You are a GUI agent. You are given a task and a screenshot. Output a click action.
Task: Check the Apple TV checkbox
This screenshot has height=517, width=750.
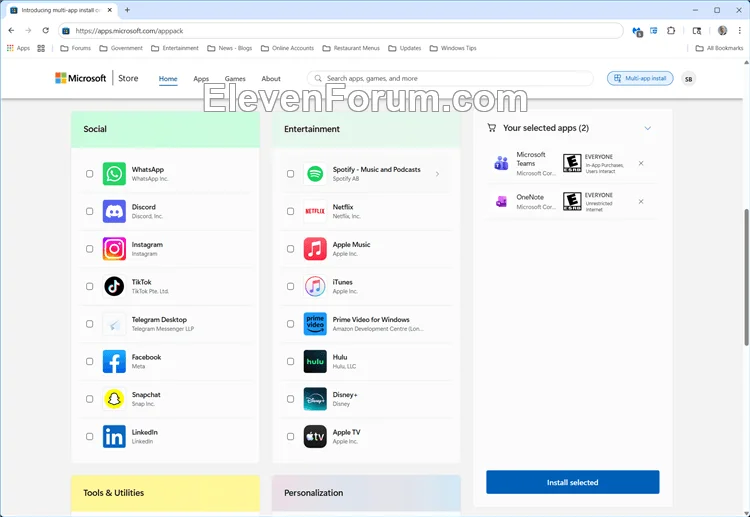(290, 437)
